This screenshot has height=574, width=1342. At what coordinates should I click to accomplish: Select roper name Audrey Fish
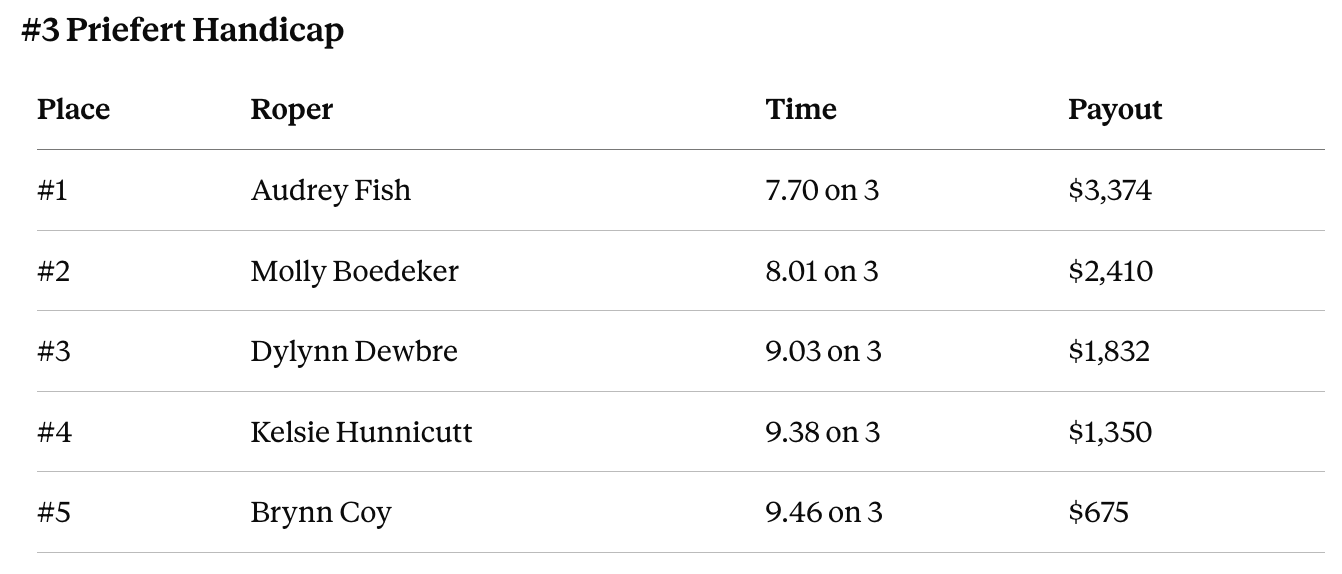pos(331,190)
